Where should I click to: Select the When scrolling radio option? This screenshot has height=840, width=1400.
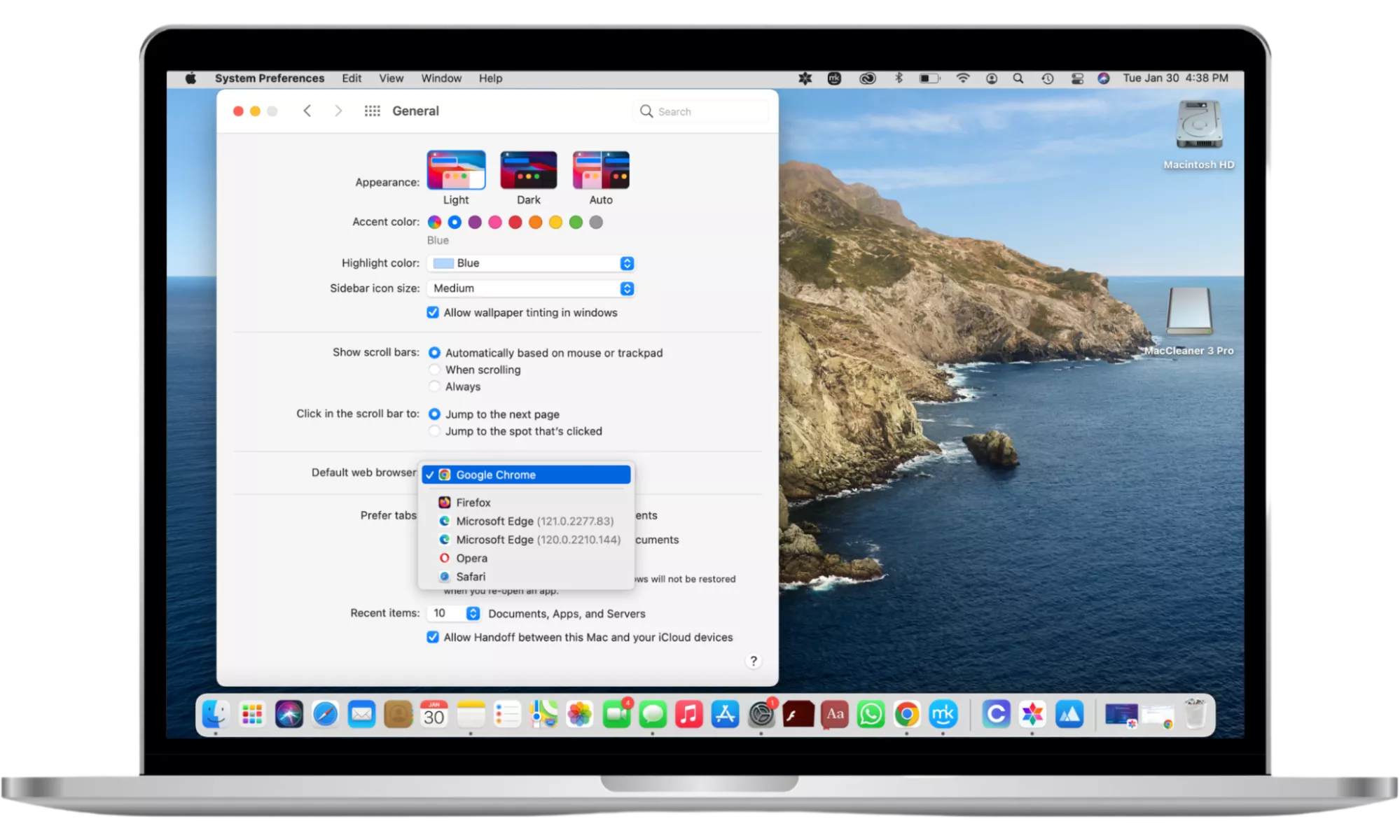click(x=434, y=370)
